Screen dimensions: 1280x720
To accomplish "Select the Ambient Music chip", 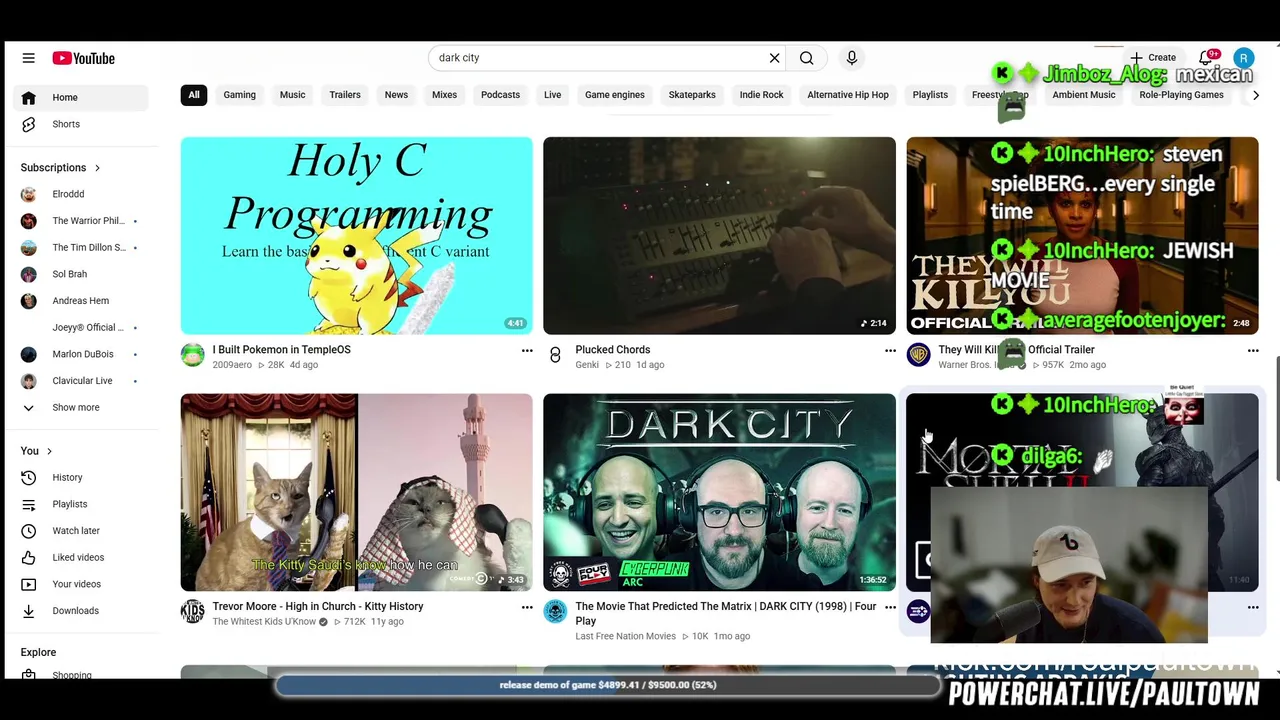I will pyautogui.click(x=1083, y=95).
